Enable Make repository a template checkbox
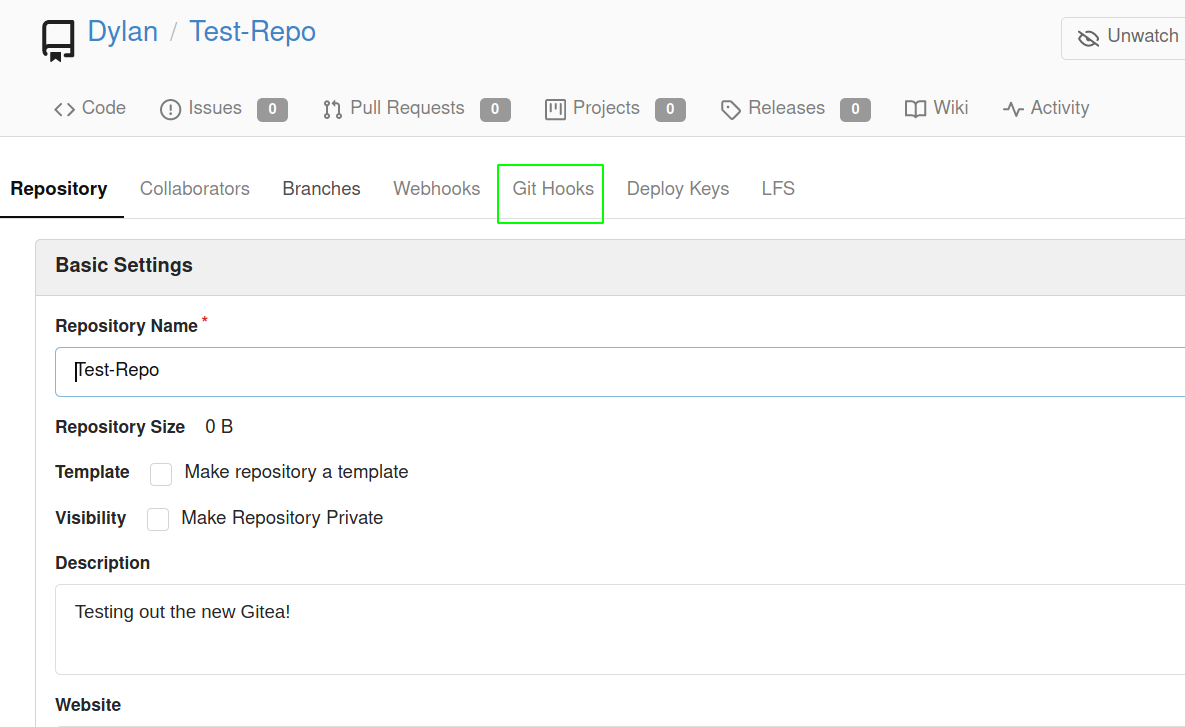Screen dimensions: 1185x727 [161, 474]
